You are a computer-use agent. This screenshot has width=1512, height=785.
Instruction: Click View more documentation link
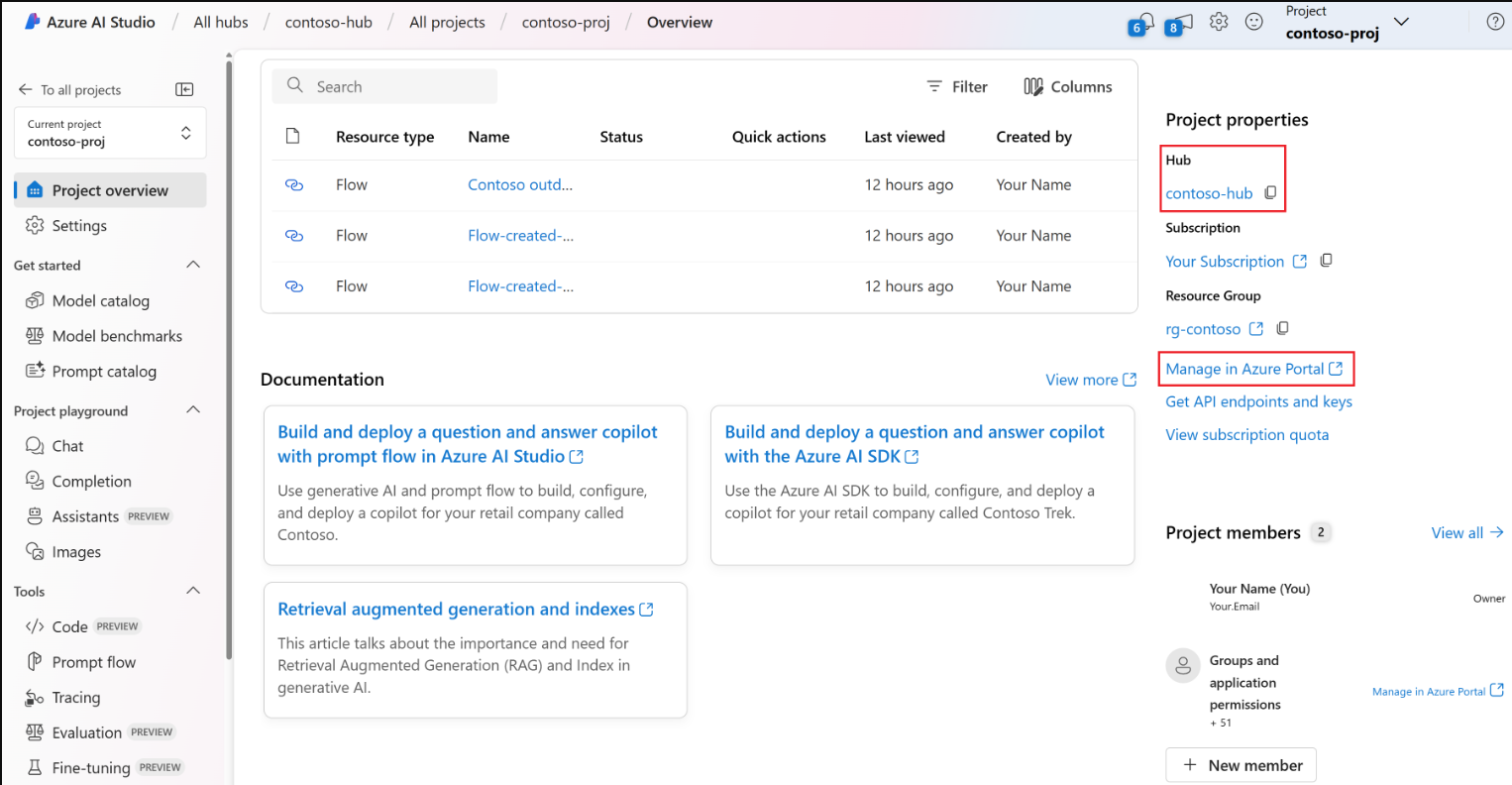[1091, 380]
